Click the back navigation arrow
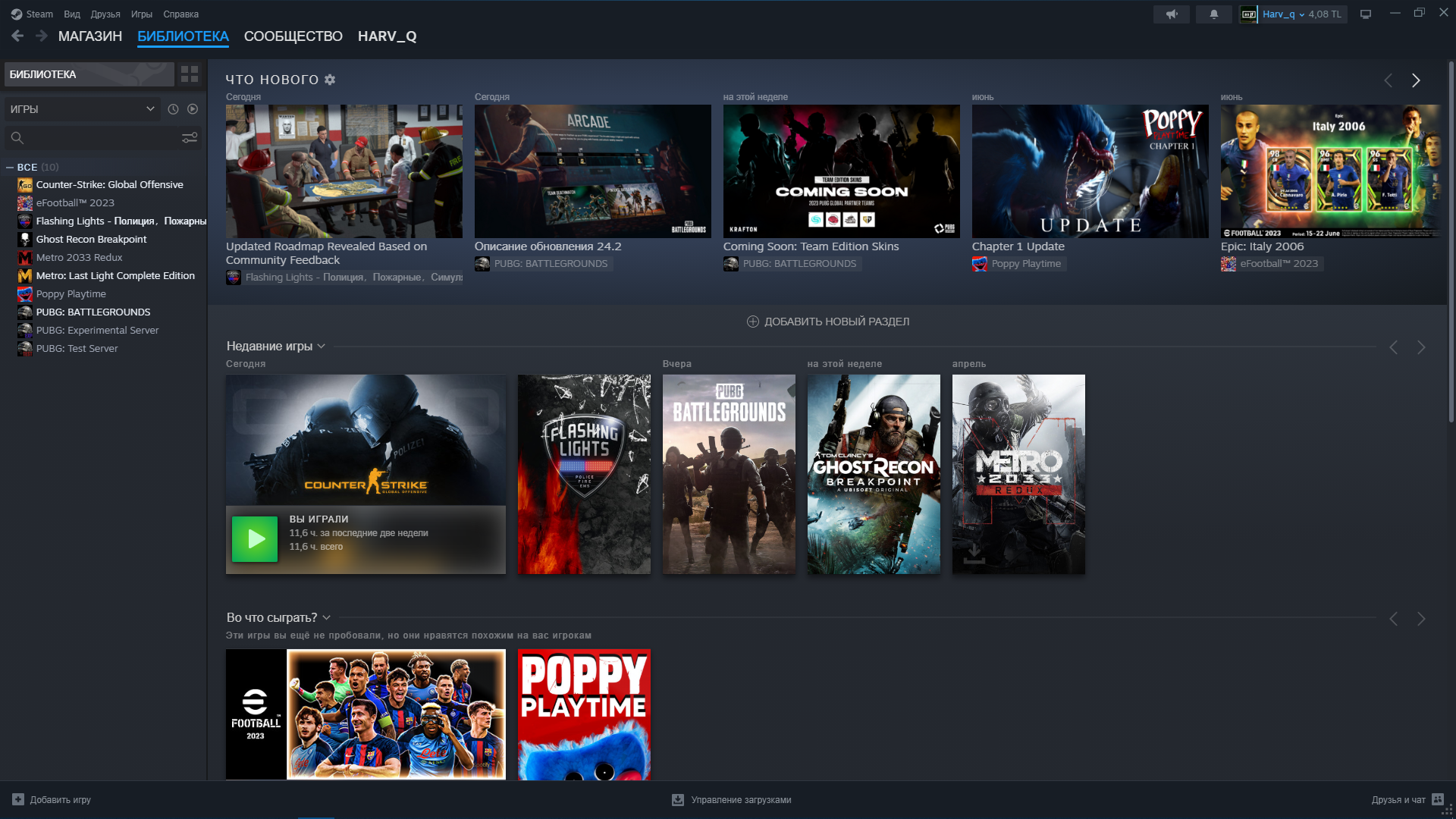 [17, 36]
